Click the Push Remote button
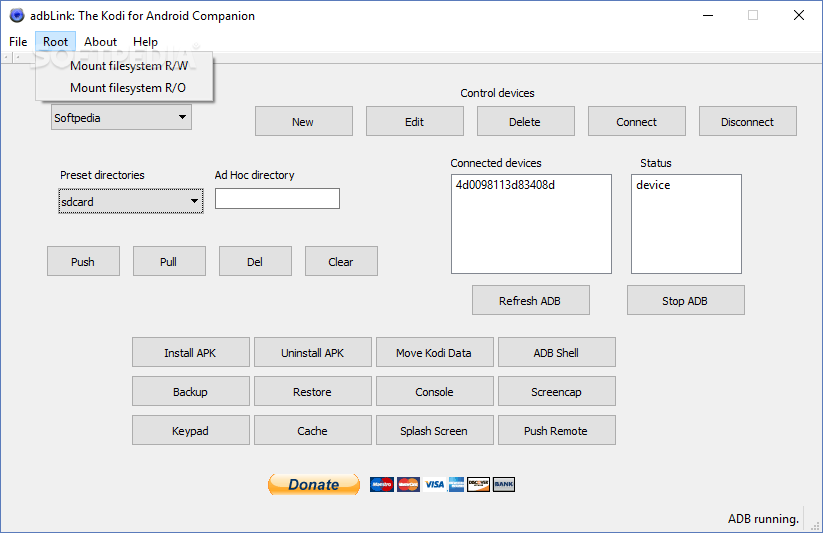 coord(556,430)
